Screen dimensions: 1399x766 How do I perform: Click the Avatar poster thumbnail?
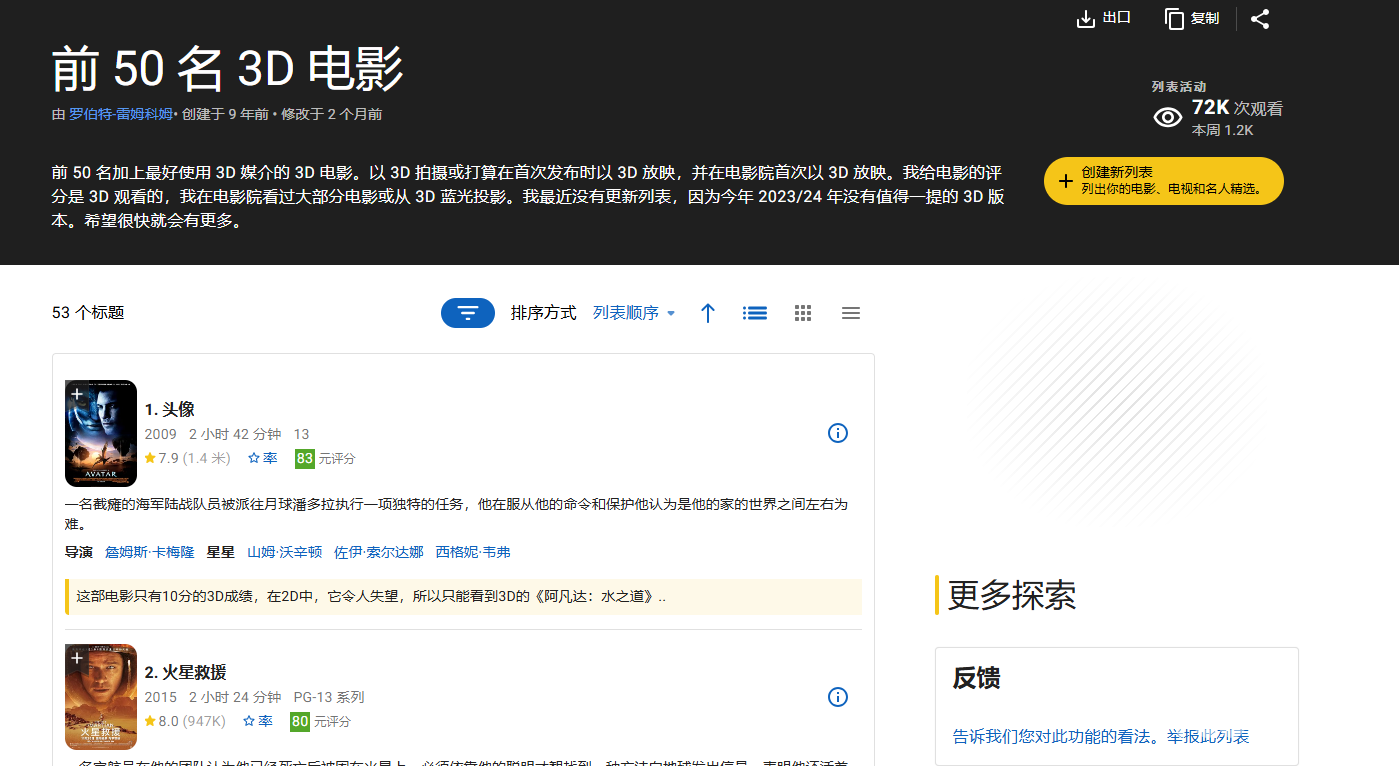click(x=101, y=433)
